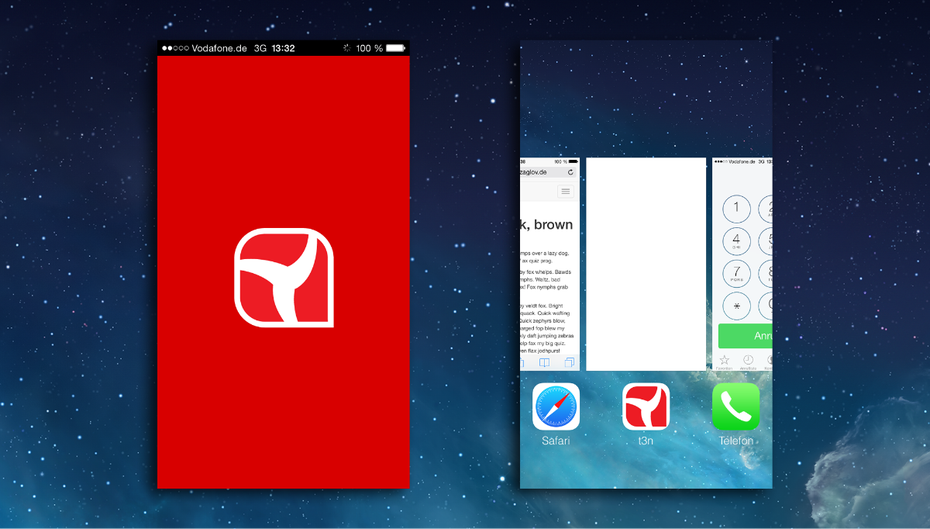Tap the loading spinner icon in status bar
Screen dimensions: 930x529
coord(346,48)
